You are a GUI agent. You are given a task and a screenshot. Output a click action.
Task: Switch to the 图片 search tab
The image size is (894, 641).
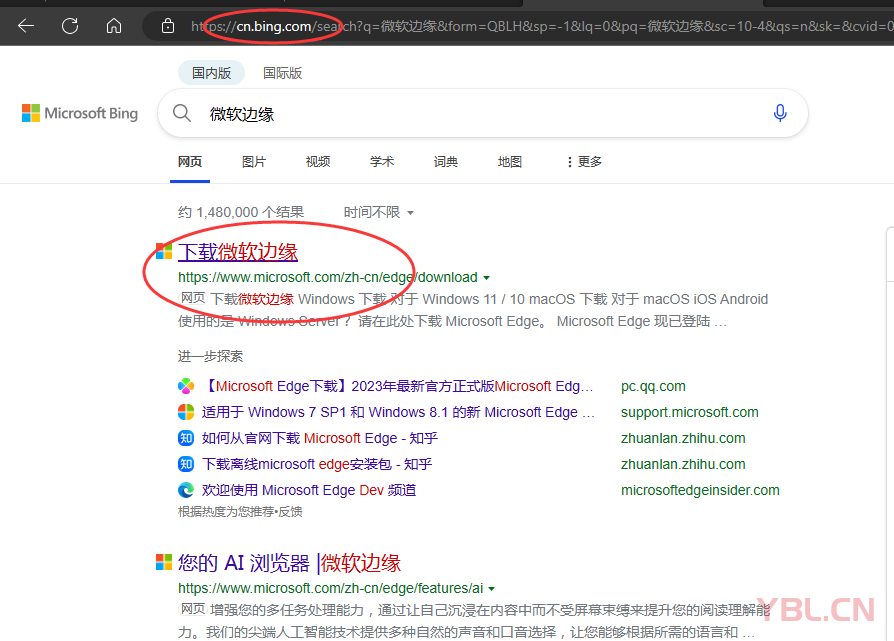click(x=254, y=161)
